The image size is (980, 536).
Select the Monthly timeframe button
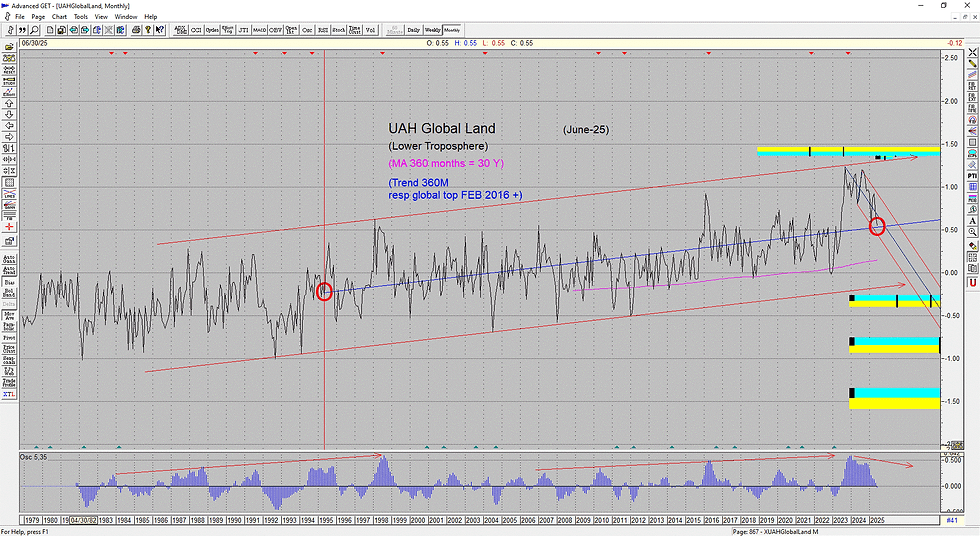pyautogui.click(x=452, y=30)
